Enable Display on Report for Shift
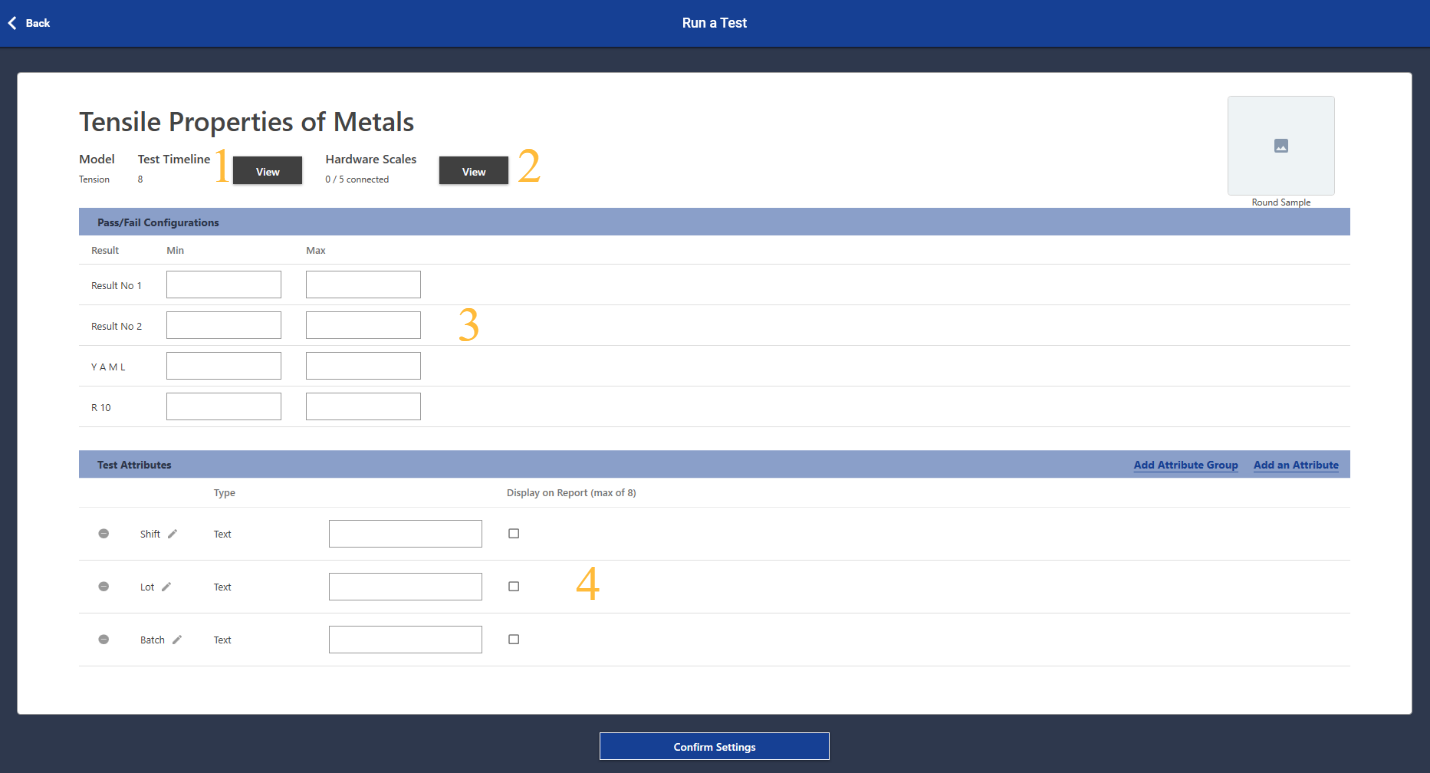 tap(514, 534)
